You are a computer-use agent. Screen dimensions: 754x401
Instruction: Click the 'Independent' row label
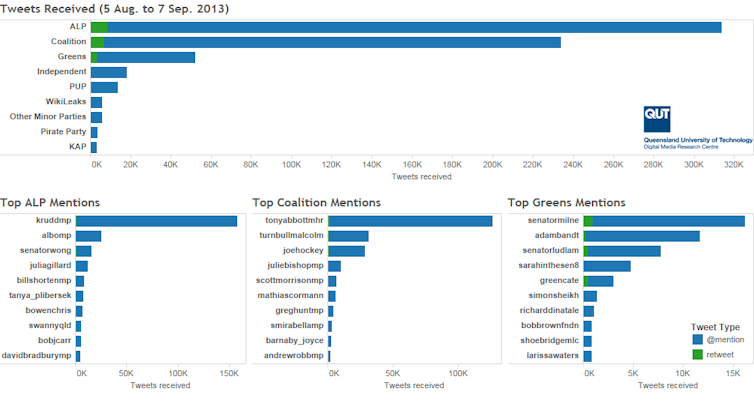pyautogui.click(x=62, y=71)
